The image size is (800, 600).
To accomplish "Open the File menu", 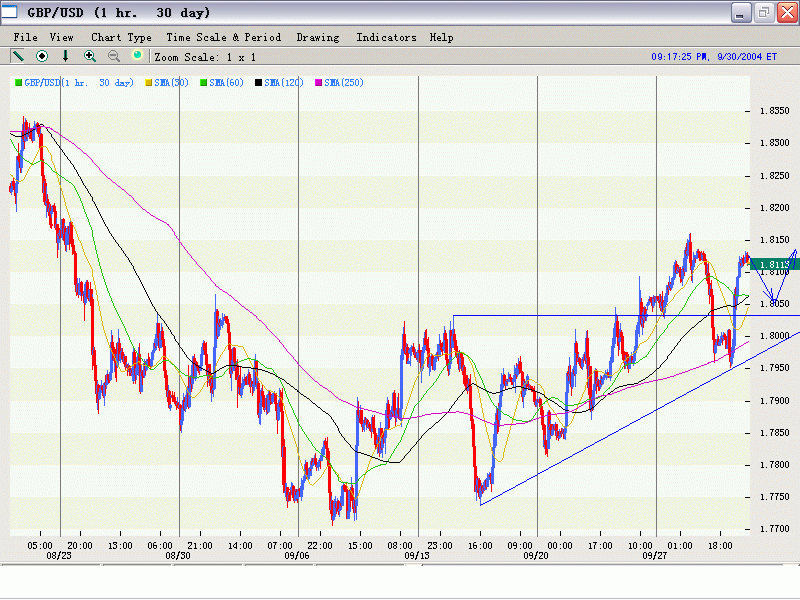I will click(x=25, y=37).
